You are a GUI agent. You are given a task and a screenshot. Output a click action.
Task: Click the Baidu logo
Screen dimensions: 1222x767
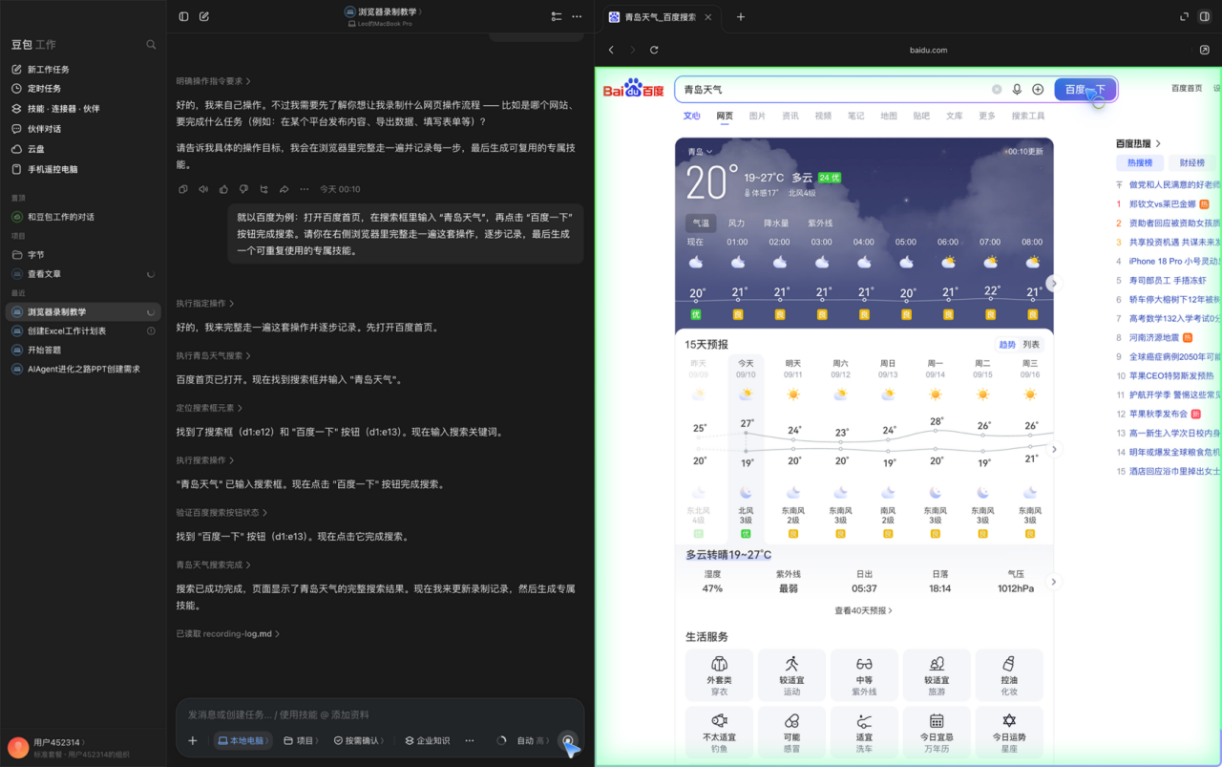[634, 89]
